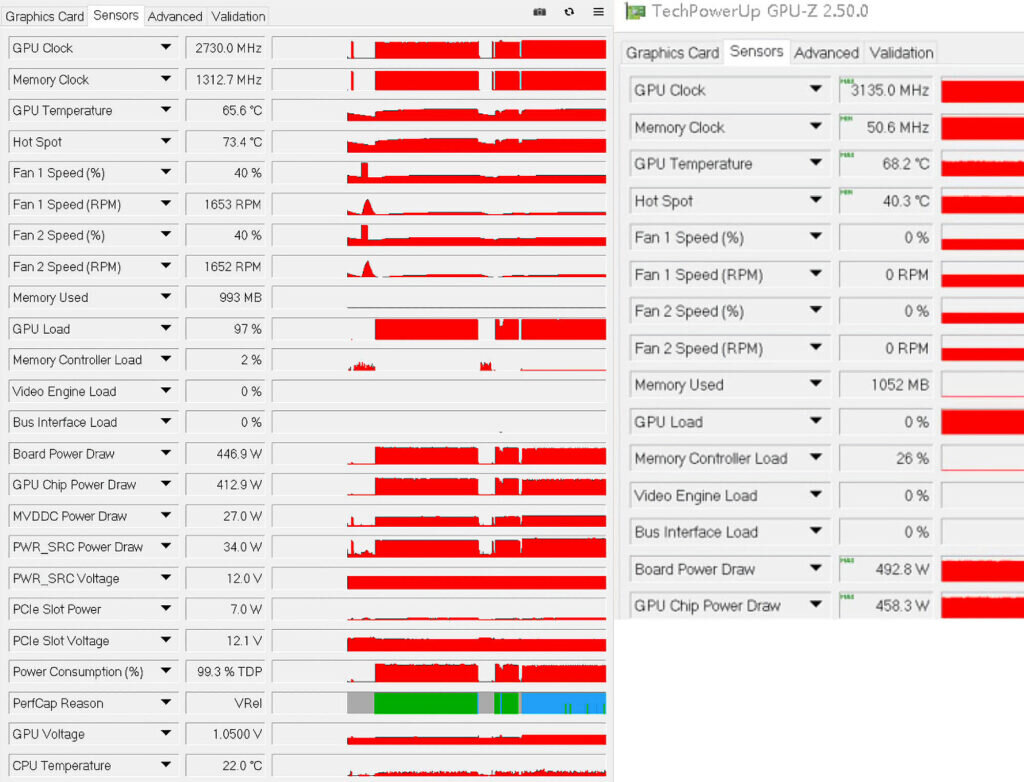Open GPU Chip Power Draw dropdown in left window
The image size is (1024, 782).
click(x=166, y=483)
